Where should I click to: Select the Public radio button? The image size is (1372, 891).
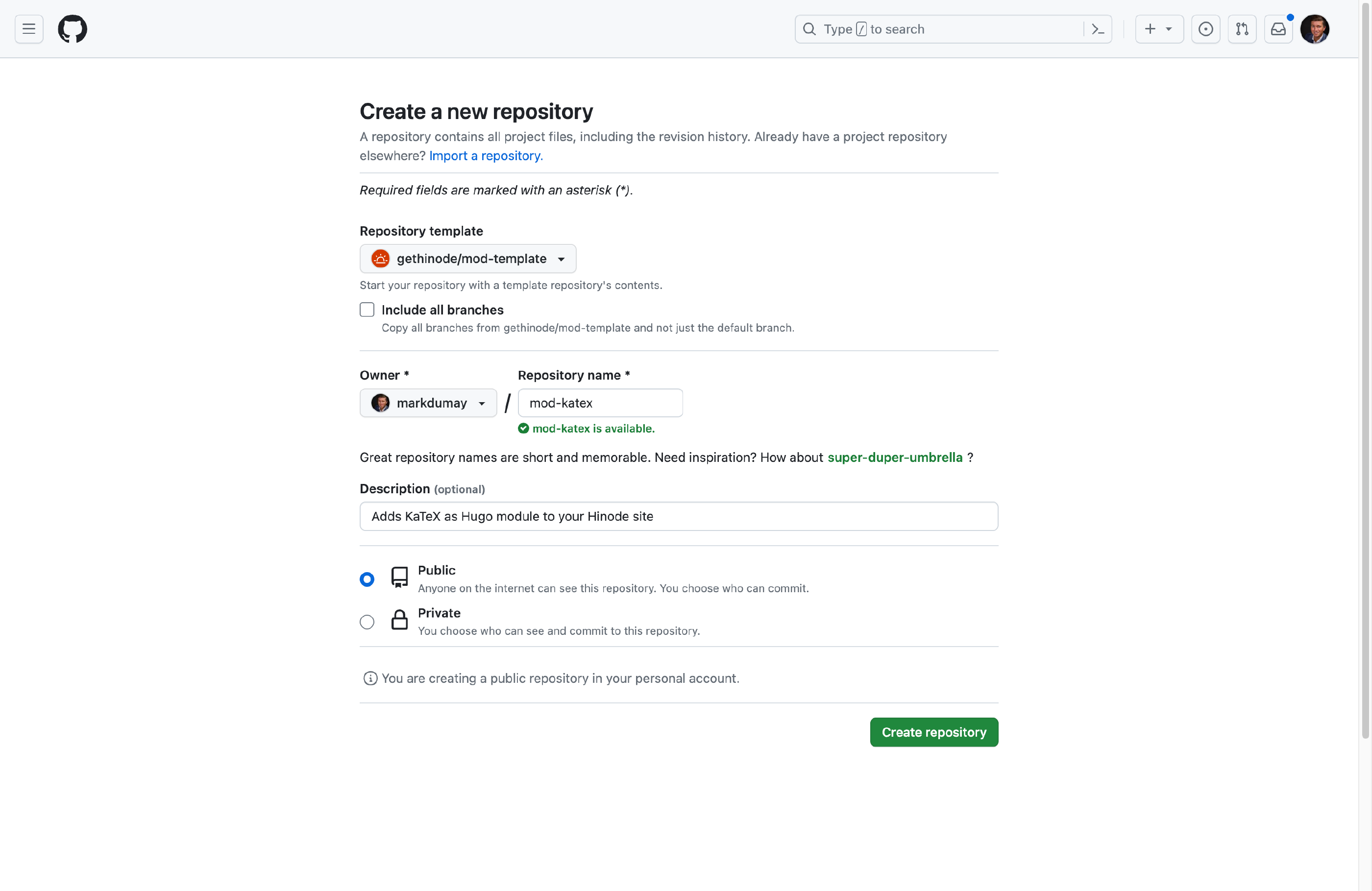pos(367,579)
